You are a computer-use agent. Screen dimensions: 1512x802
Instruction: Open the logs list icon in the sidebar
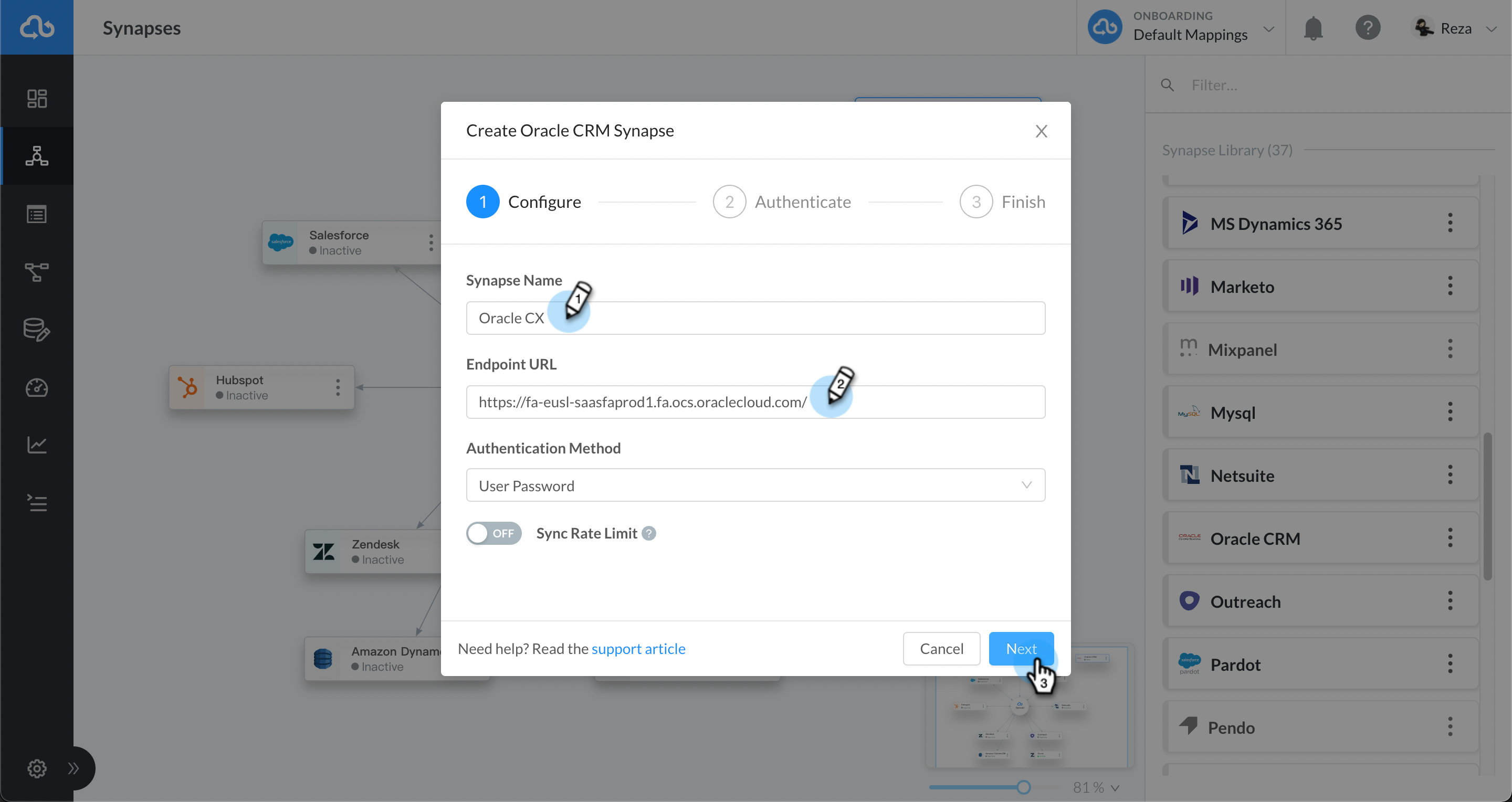[x=37, y=503]
